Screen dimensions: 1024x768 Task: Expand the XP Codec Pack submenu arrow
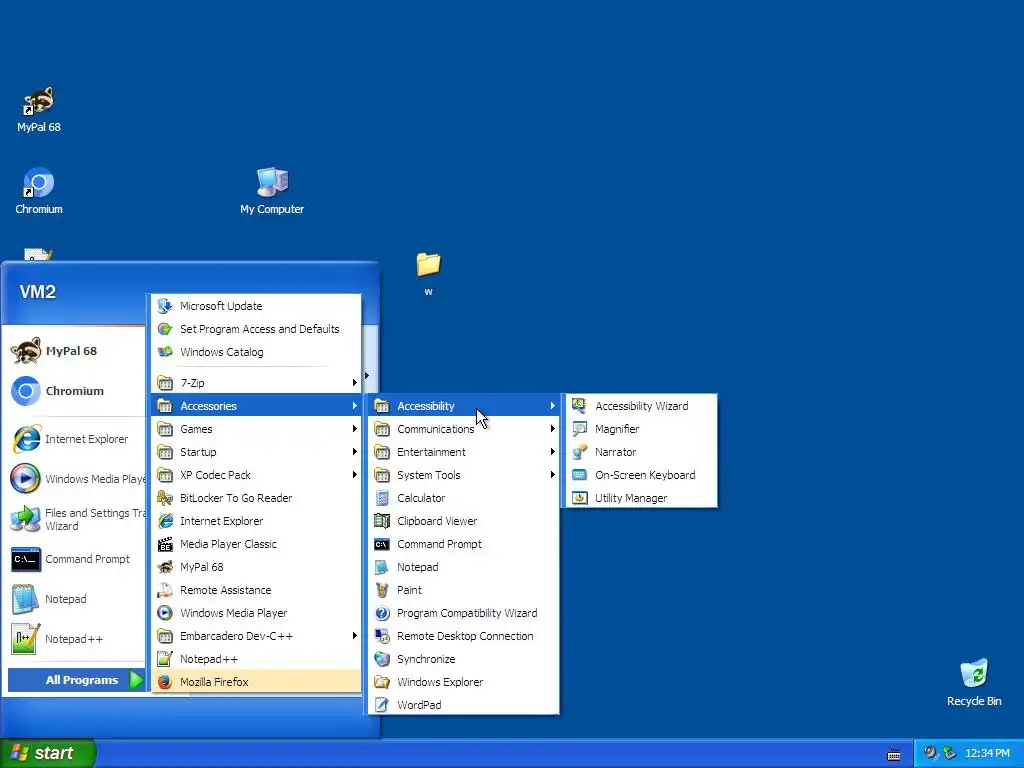pyautogui.click(x=355, y=475)
